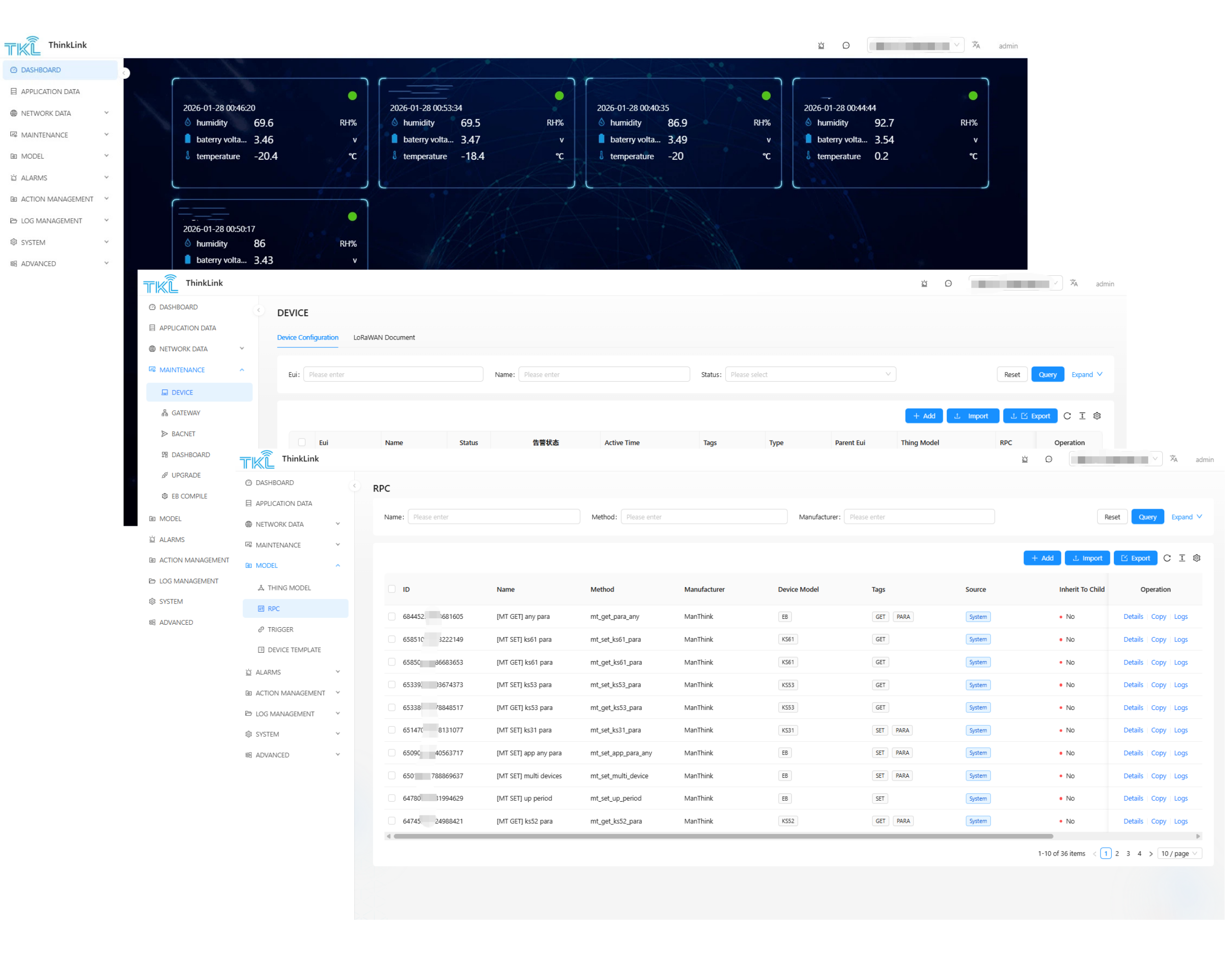Click the language translate icon in the RPC header
Screen dimensions: 1225x980
pos(1173,459)
